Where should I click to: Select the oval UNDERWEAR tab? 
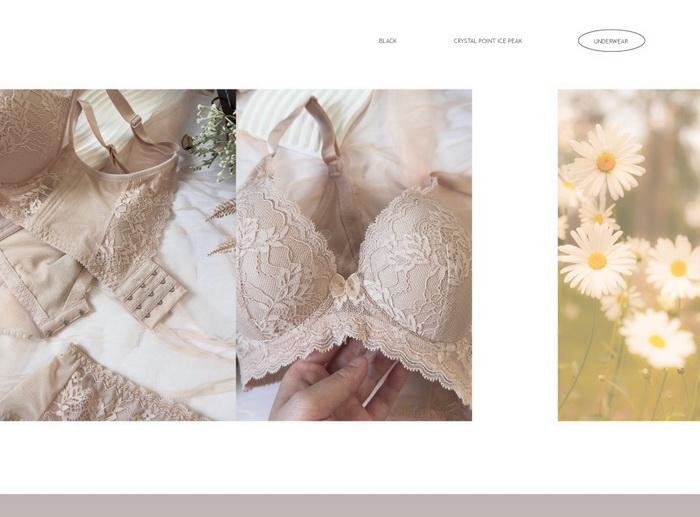(611, 41)
